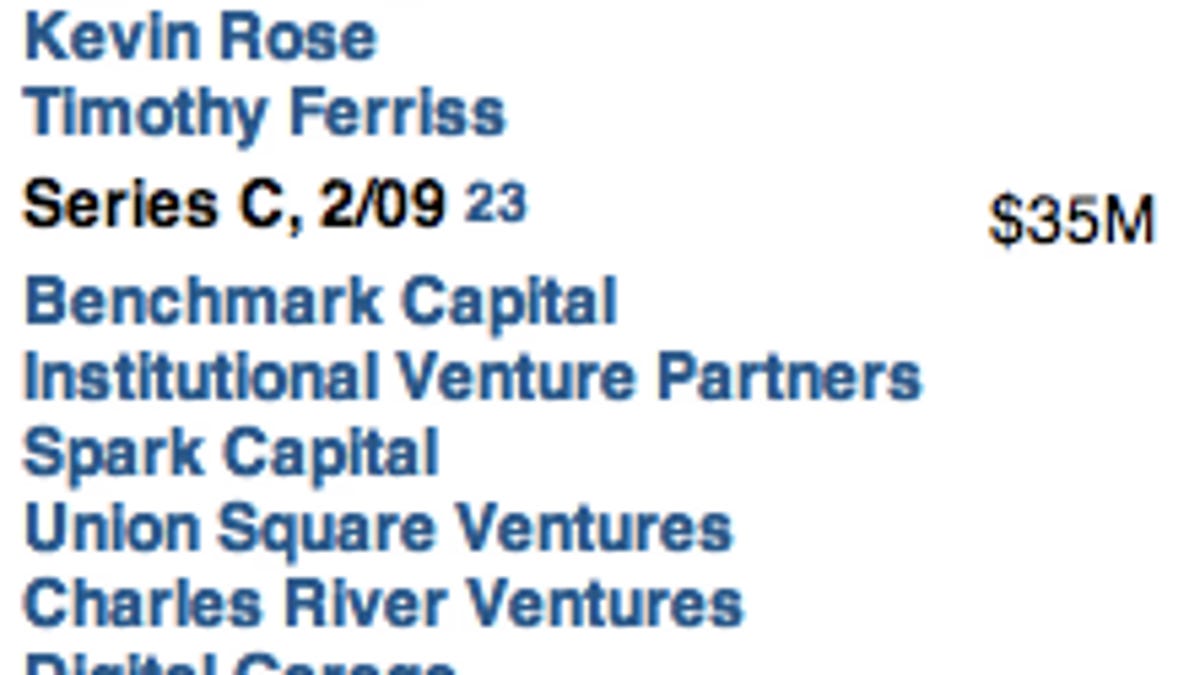Screen dimensions: 1200x675
Task: Select the dollar amount for the Series C round
Action: click(x=1071, y=221)
